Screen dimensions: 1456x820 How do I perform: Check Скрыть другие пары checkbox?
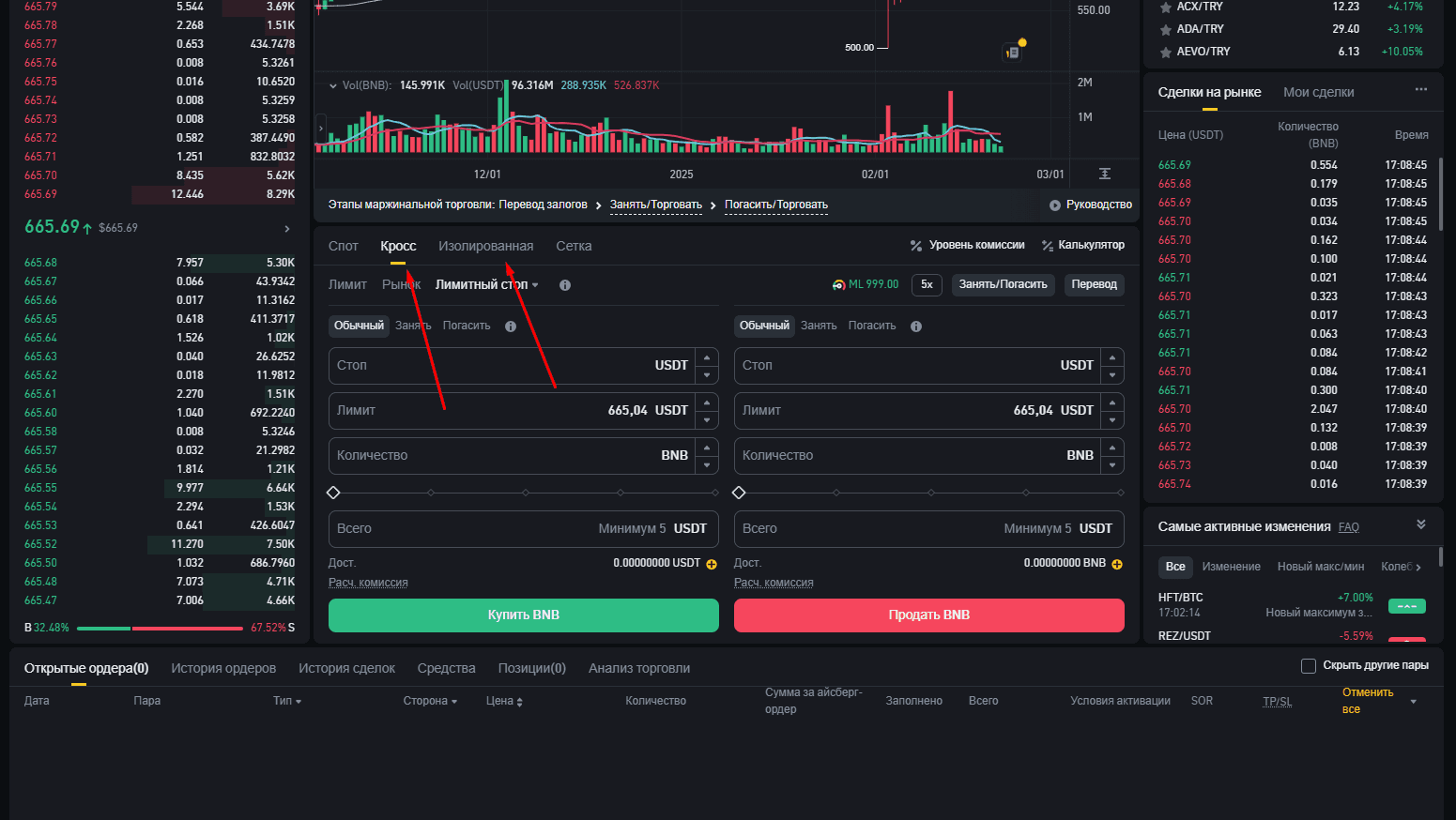pos(1309,666)
